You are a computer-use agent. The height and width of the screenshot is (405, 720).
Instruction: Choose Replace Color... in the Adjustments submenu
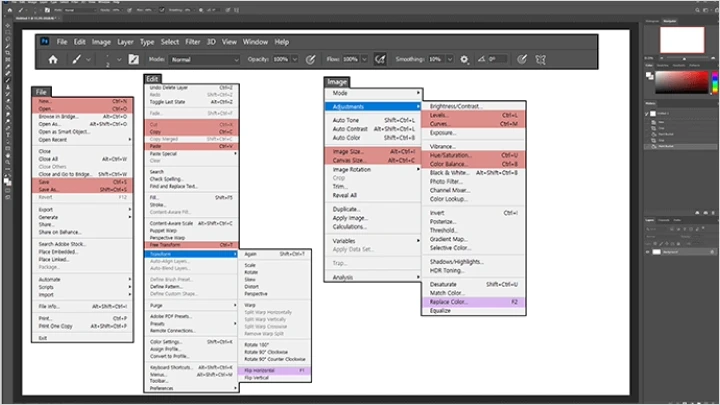(x=473, y=302)
